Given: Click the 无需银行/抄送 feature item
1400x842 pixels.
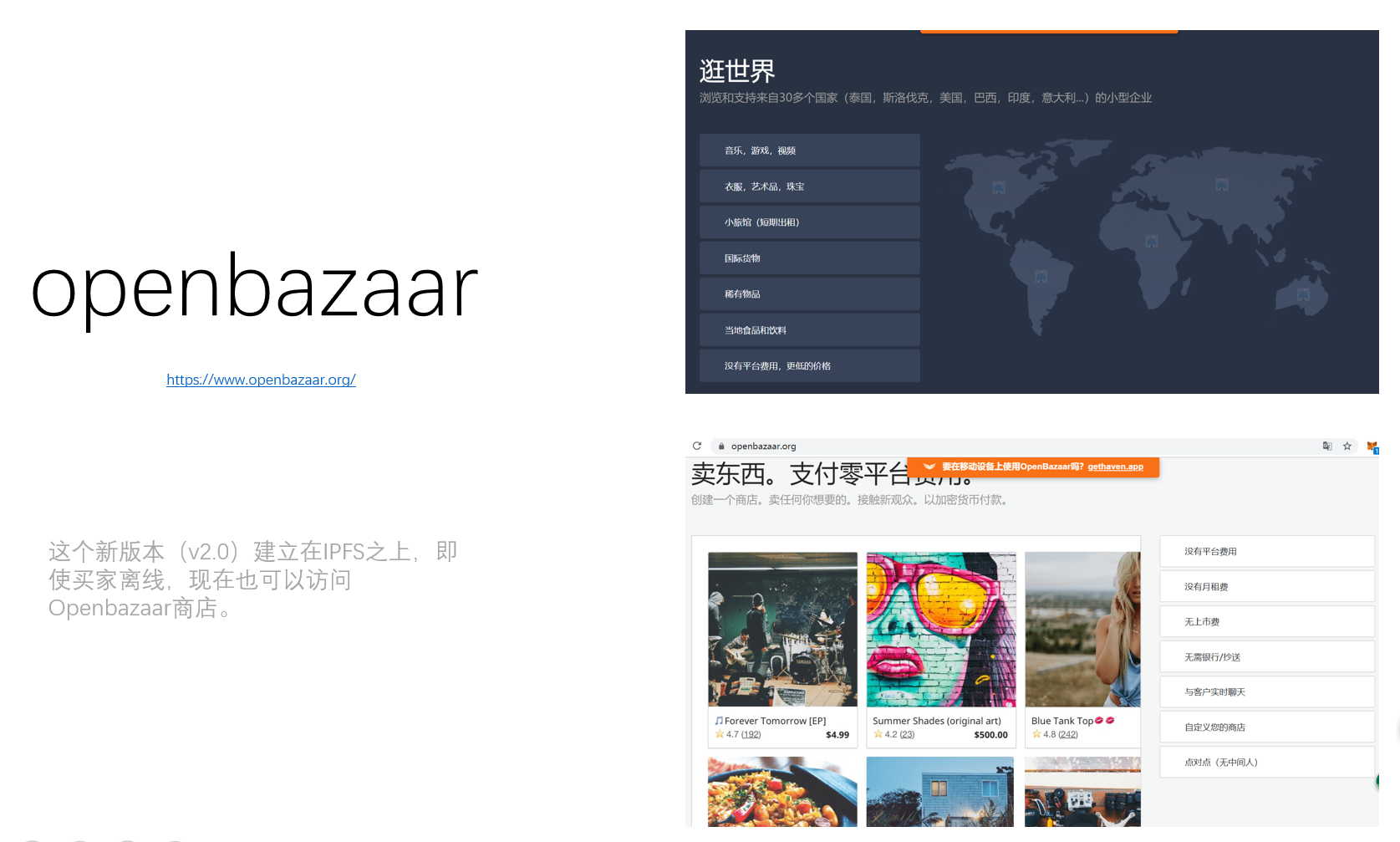Looking at the screenshot, I should (1267, 656).
